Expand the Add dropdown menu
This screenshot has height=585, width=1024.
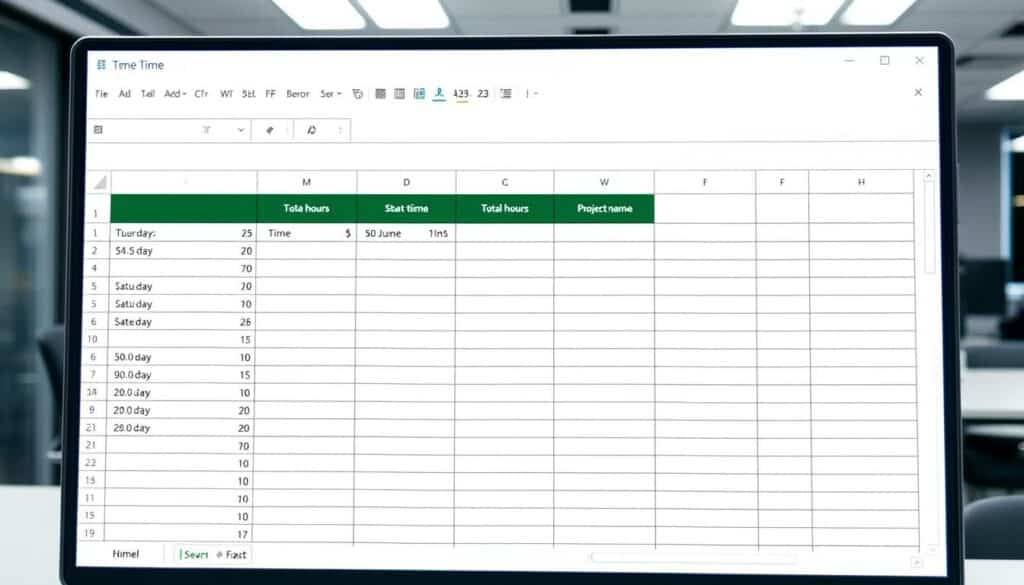[175, 94]
